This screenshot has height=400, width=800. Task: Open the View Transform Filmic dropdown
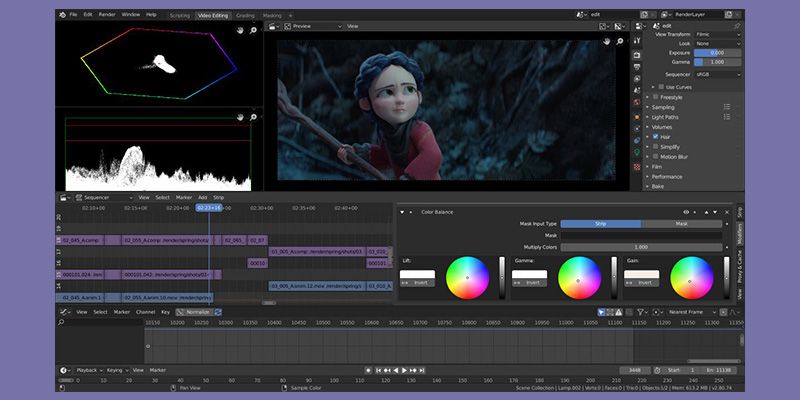click(710, 34)
